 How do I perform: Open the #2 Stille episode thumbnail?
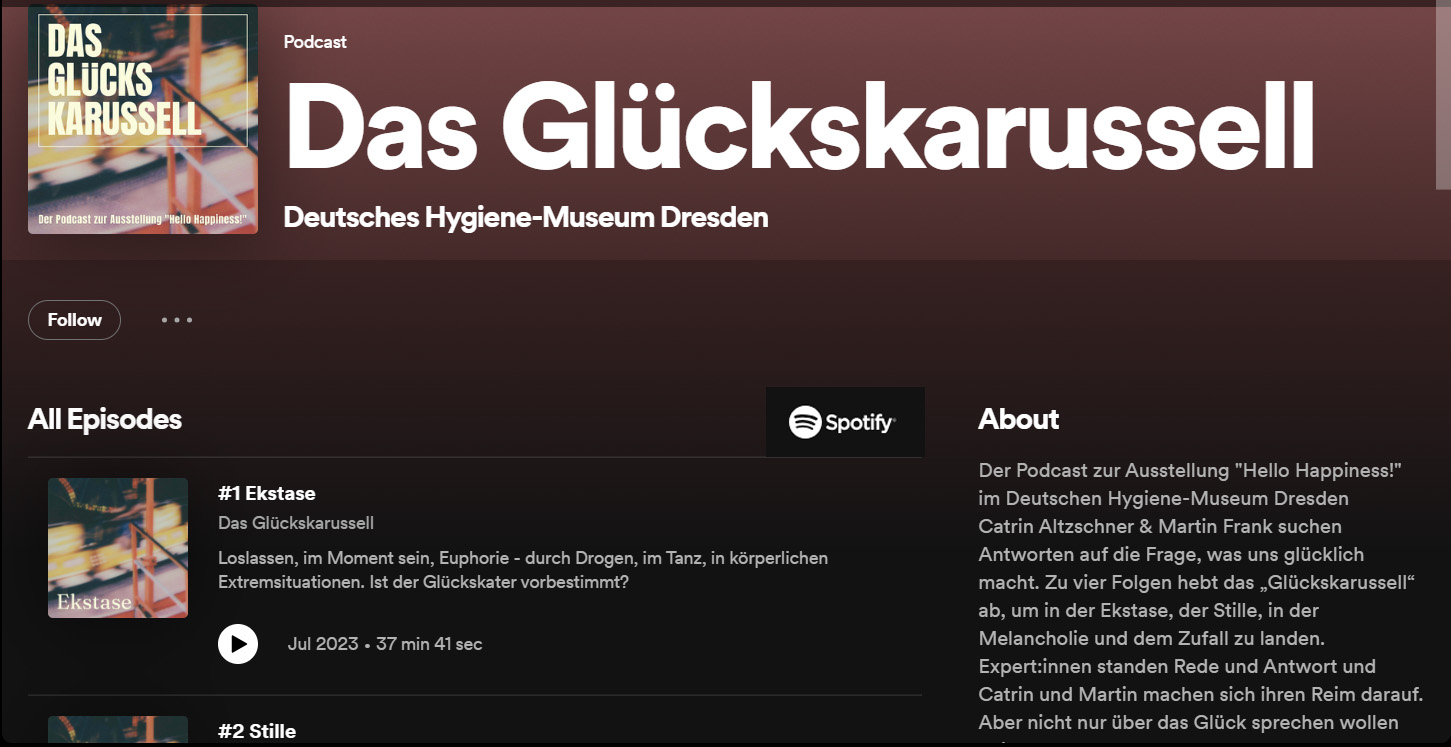(118, 731)
